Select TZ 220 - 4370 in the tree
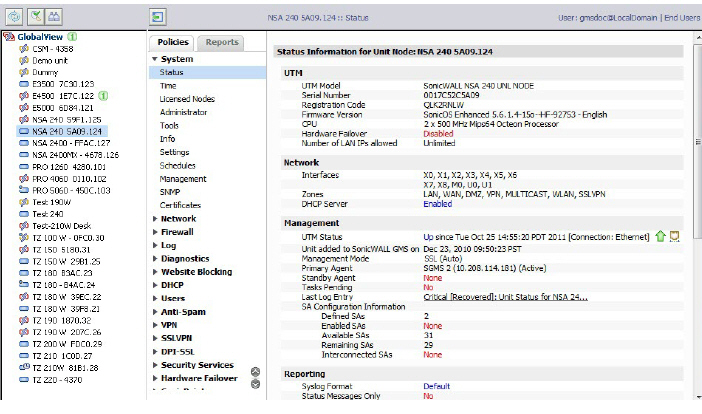Viewport: 702px width, 414px height. 57,380
